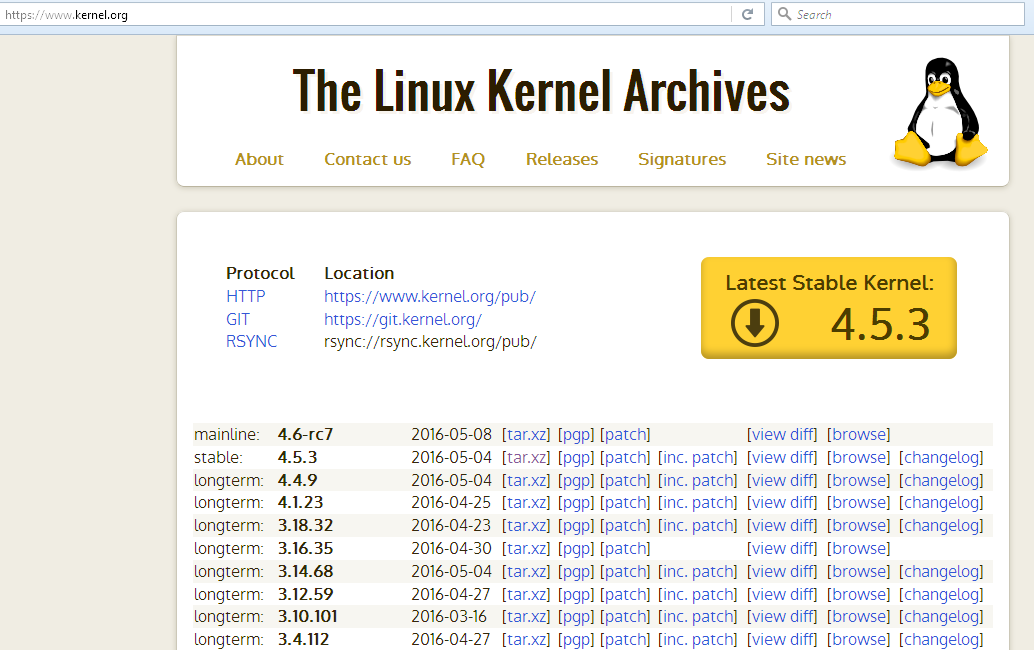Click the Tux penguin logo
Image resolution: width=1034 pixels, height=650 pixels.
[x=941, y=112]
